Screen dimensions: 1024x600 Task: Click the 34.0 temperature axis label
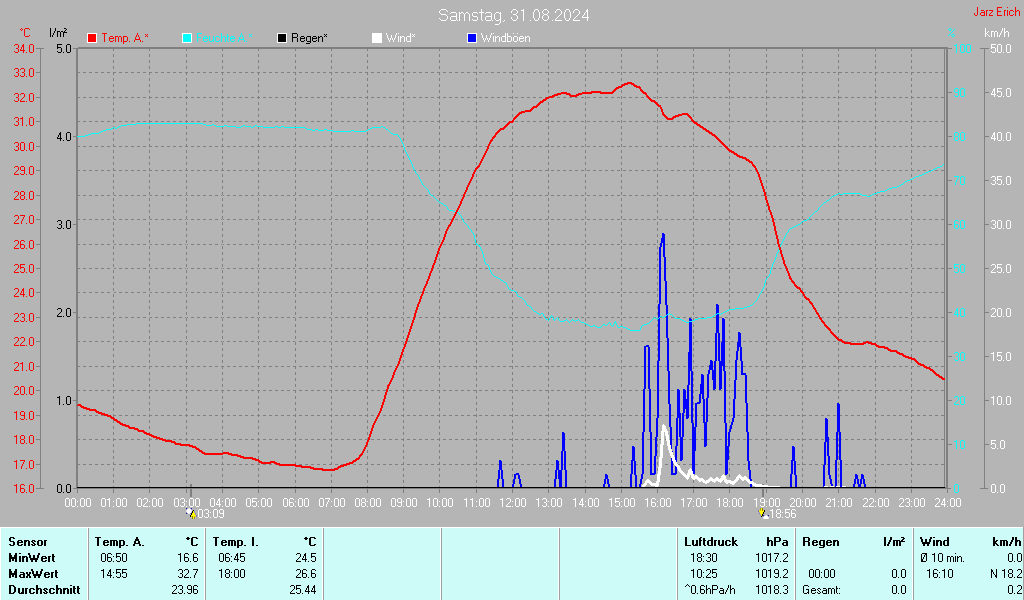(24, 48)
